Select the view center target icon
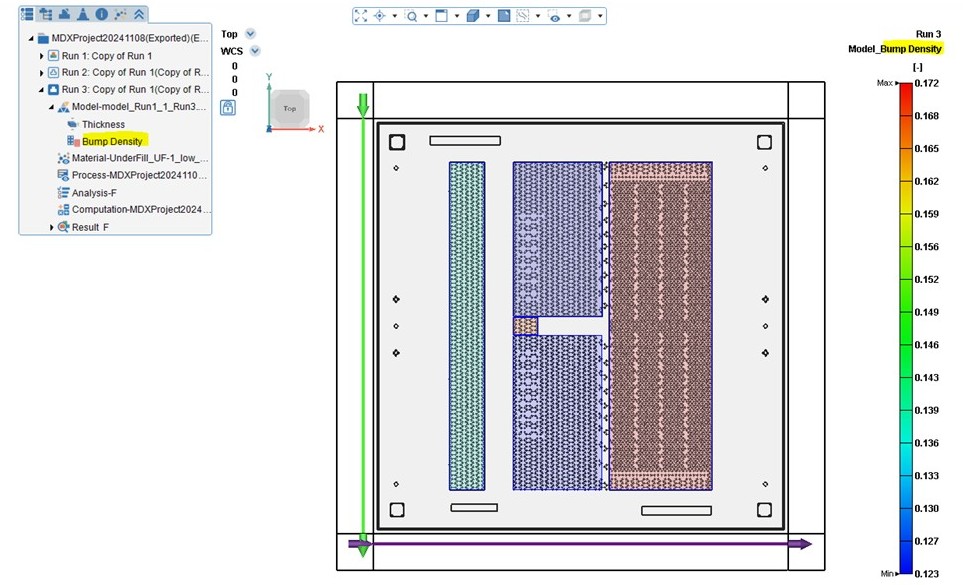The height and width of the screenshot is (585, 963). [x=381, y=16]
